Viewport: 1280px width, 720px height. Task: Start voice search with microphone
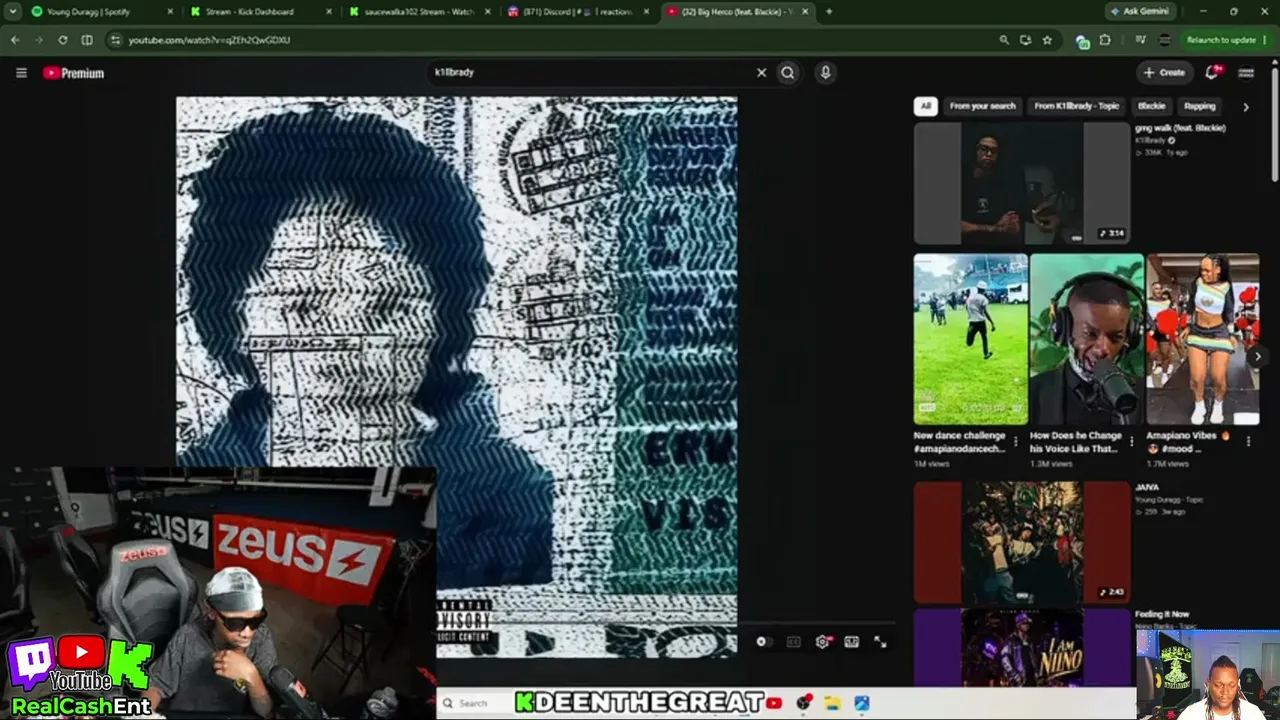tap(825, 73)
